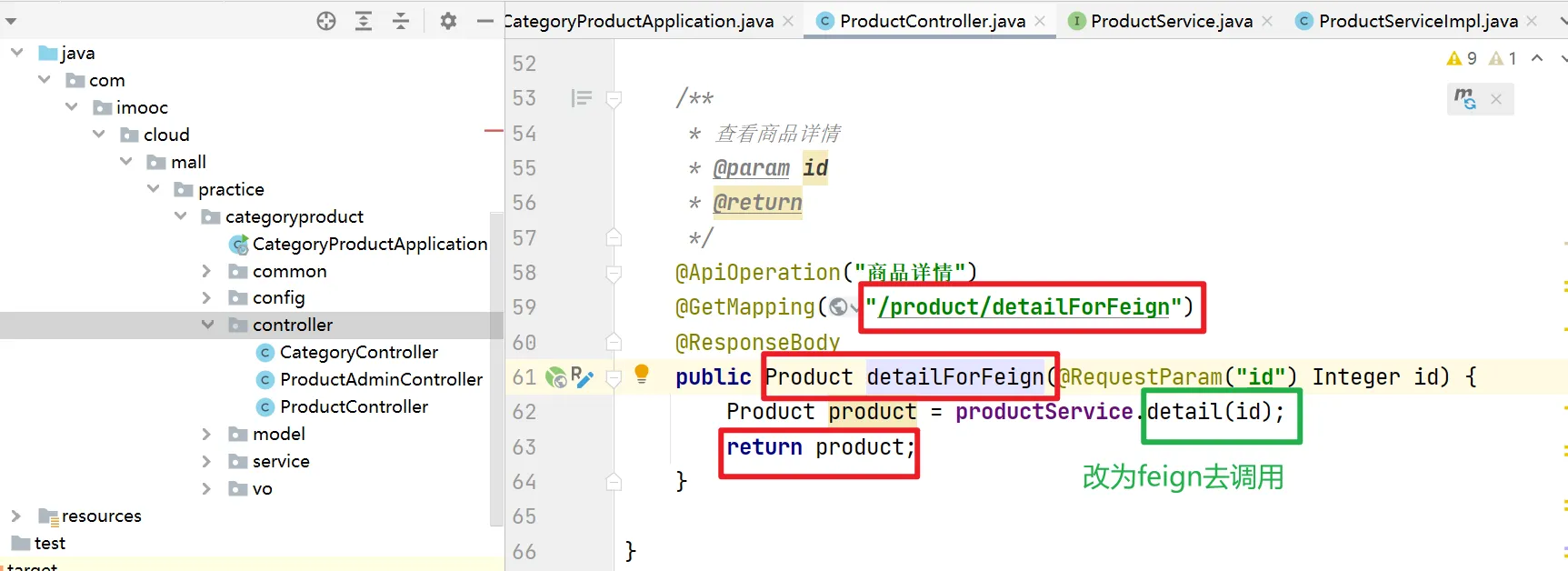
Task: Switch to ProductService.java tab
Action: point(1171,21)
